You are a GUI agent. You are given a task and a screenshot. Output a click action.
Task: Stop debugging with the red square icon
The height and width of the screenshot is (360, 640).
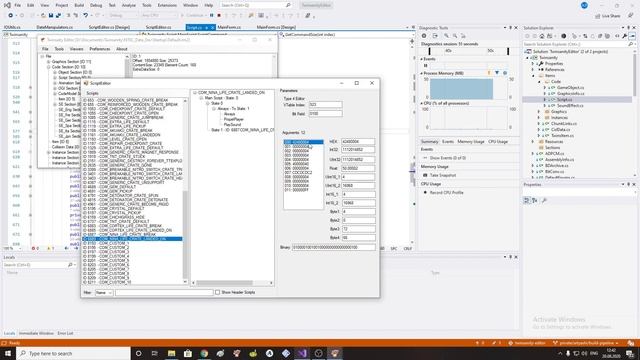(x=219, y=16)
